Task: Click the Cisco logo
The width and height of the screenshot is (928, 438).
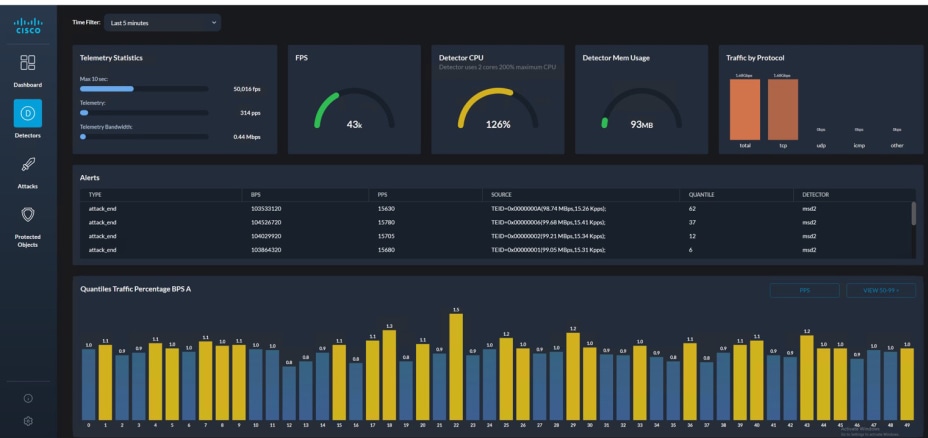Action: 28,25
